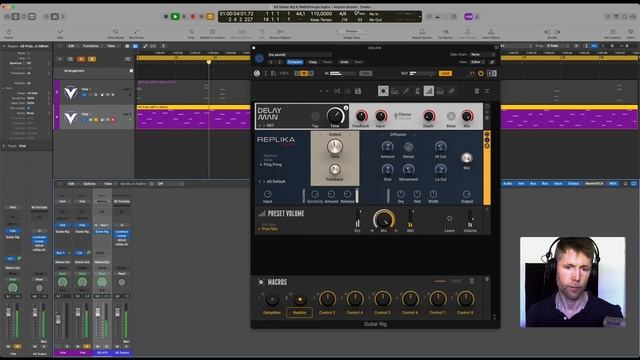
Task: Click the Delay Man Tap button
Action: [x=315, y=116]
